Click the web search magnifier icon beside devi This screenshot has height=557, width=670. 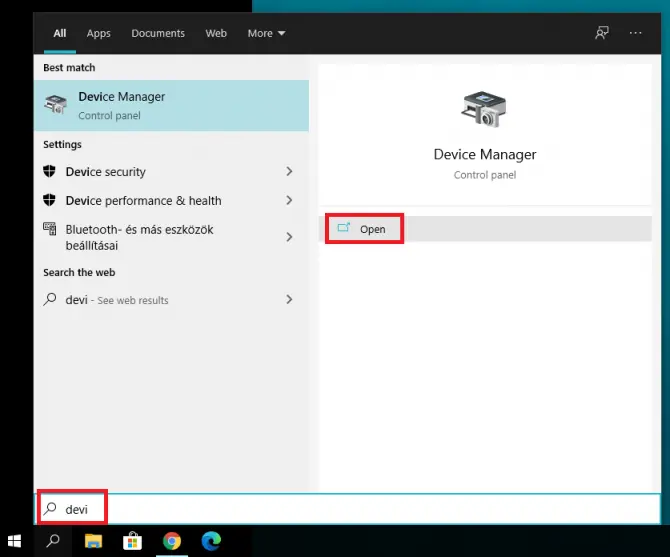50,299
